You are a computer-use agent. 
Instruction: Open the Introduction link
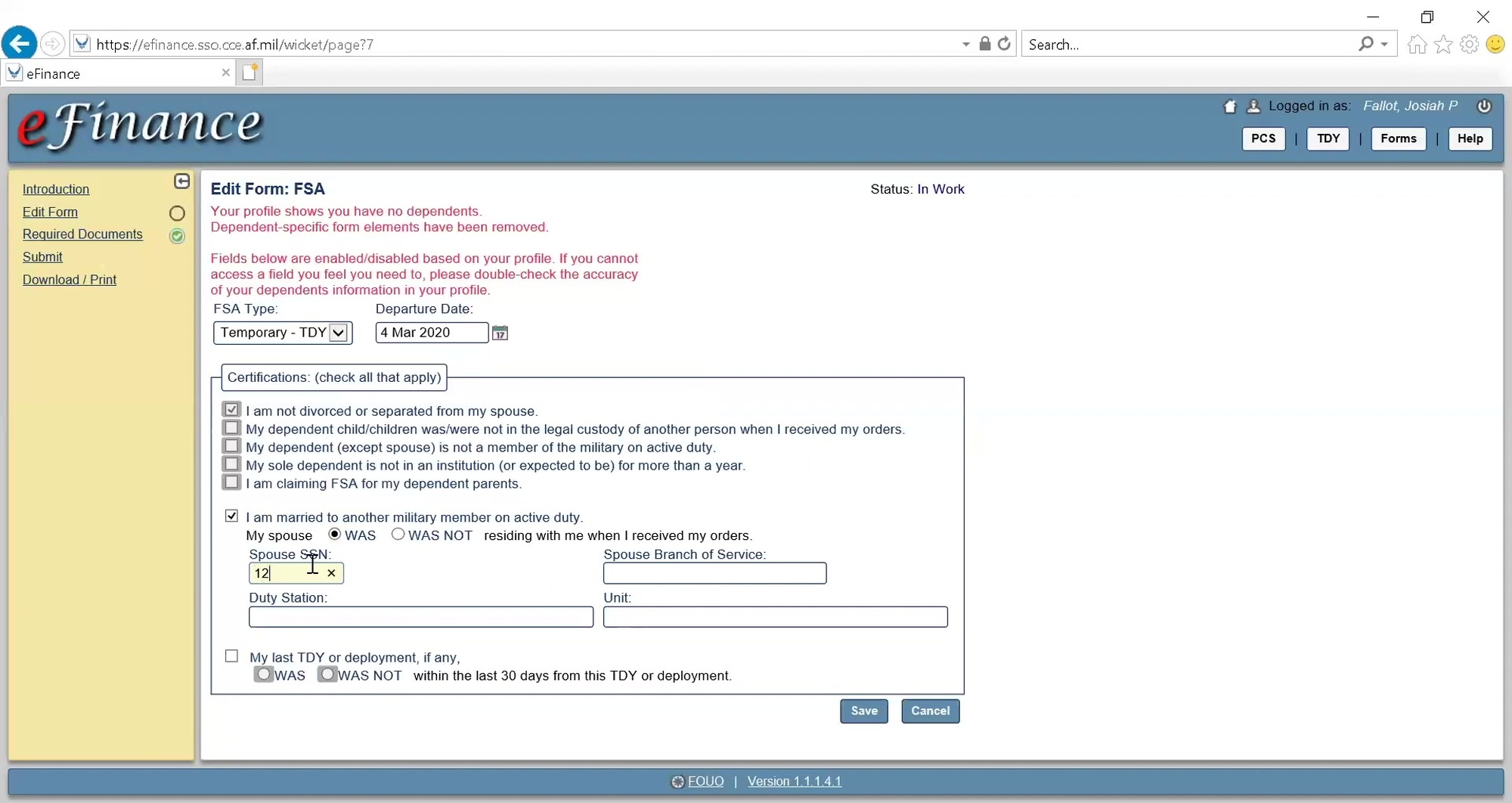point(56,189)
